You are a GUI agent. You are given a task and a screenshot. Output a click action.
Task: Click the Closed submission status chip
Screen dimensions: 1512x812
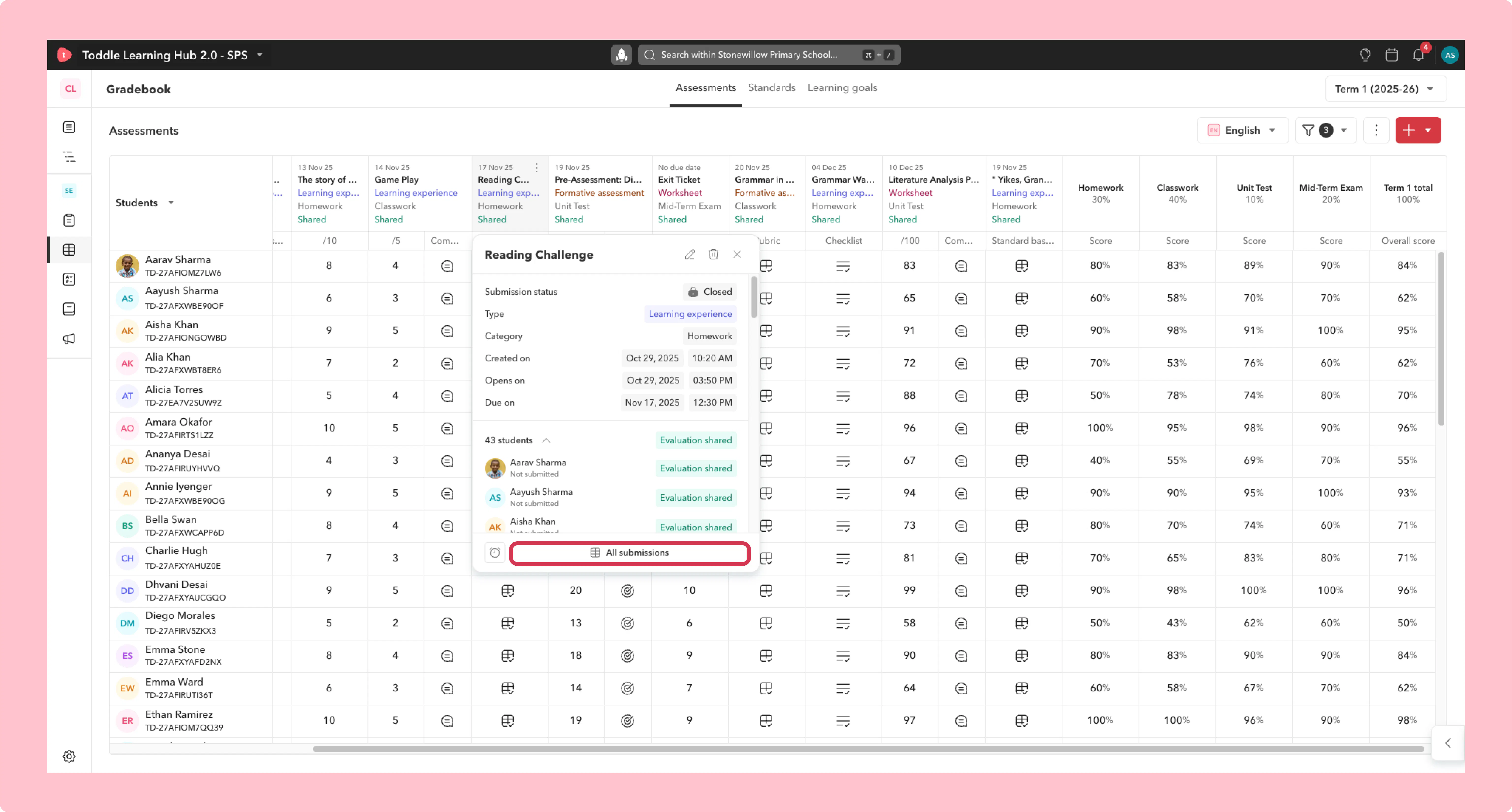coord(710,292)
